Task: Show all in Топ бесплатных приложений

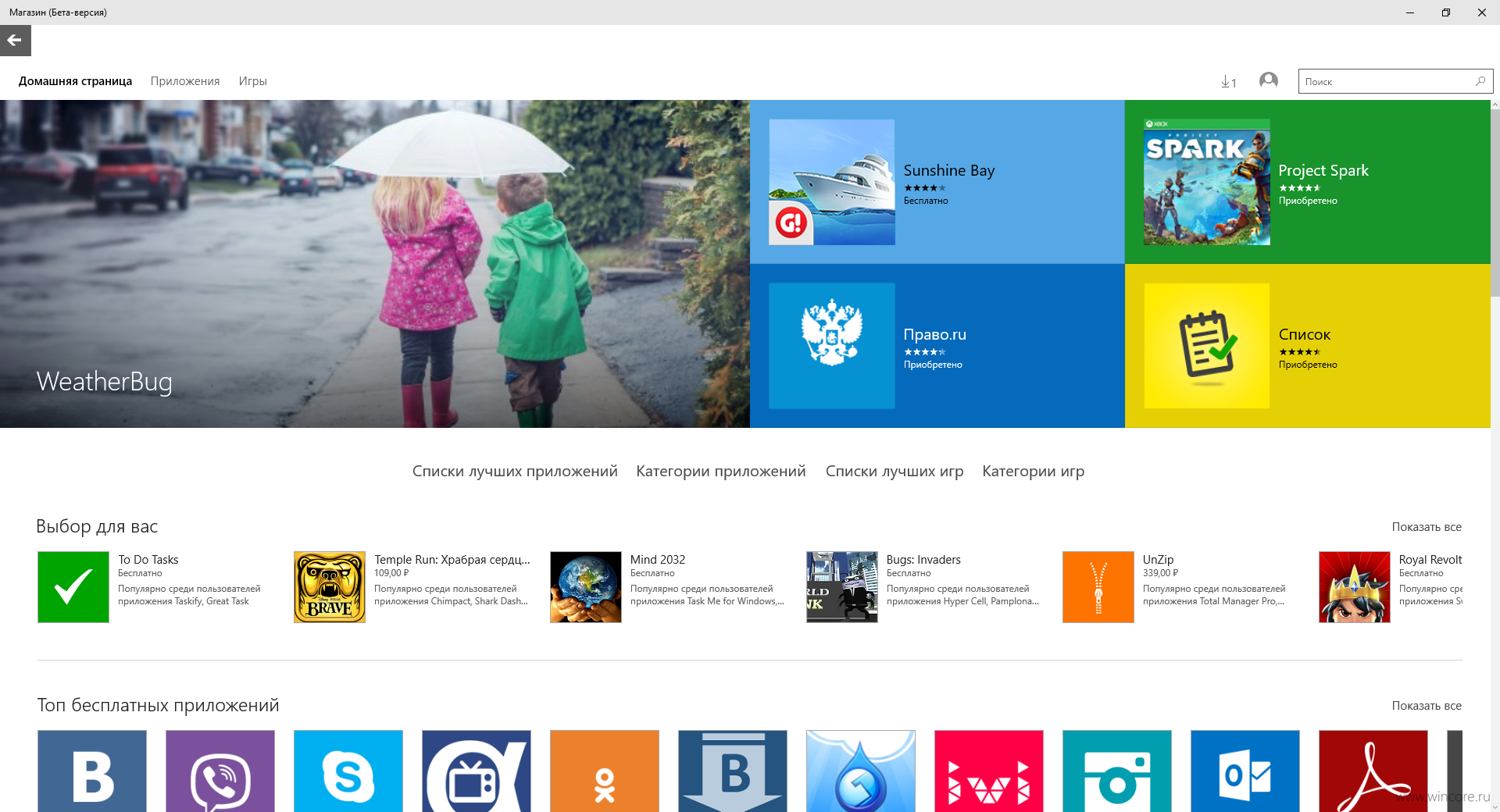Action: click(1427, 706)
